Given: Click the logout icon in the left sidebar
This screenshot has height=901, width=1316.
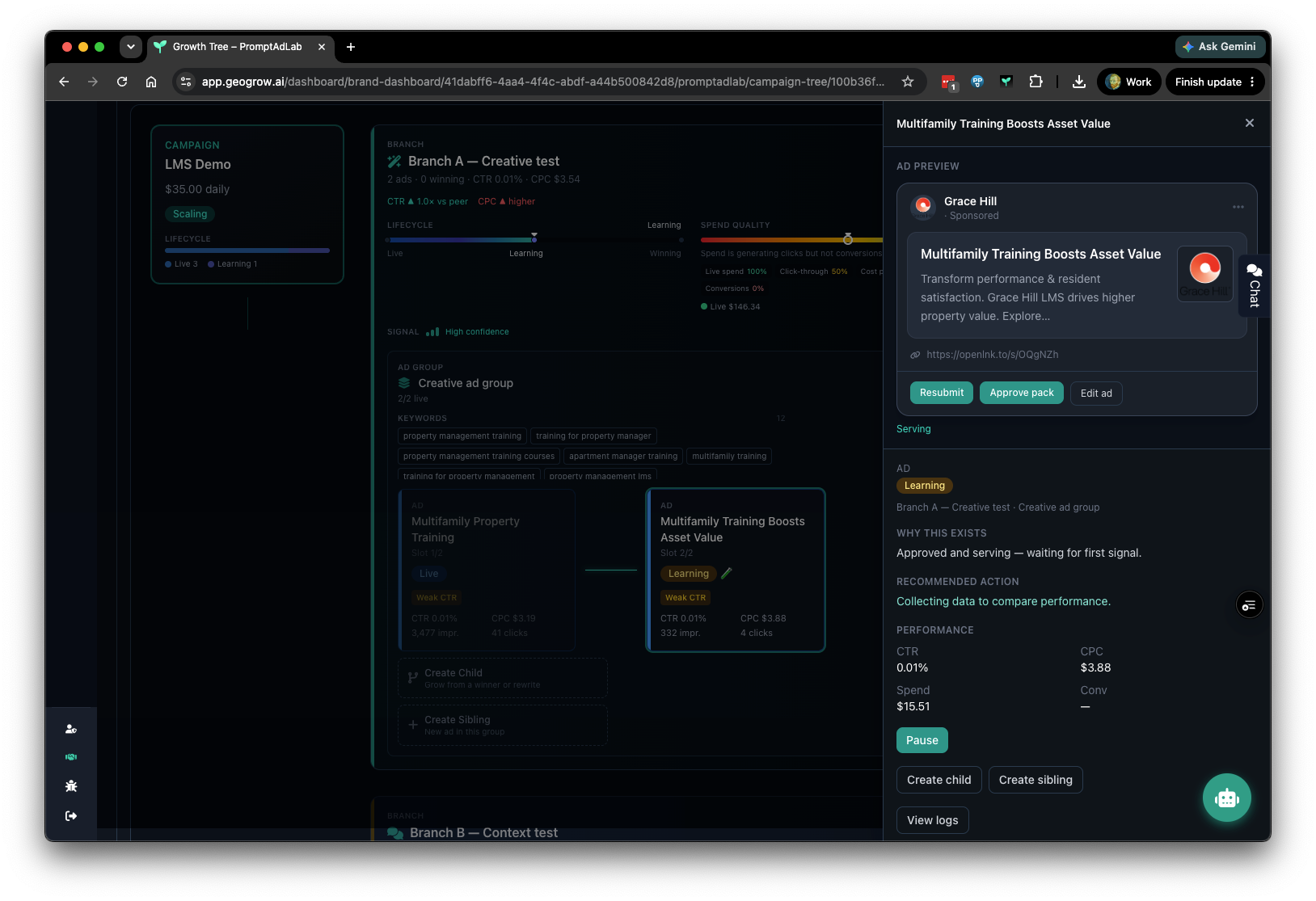Looking at the screenshot, I should point(71,815).
